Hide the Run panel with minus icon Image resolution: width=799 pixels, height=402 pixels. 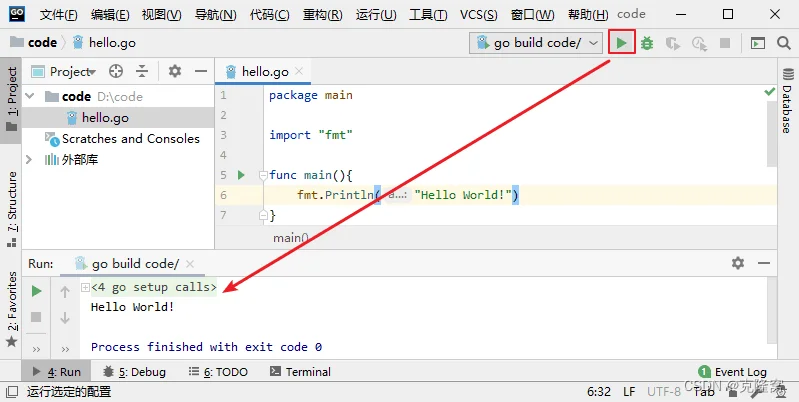763,263
